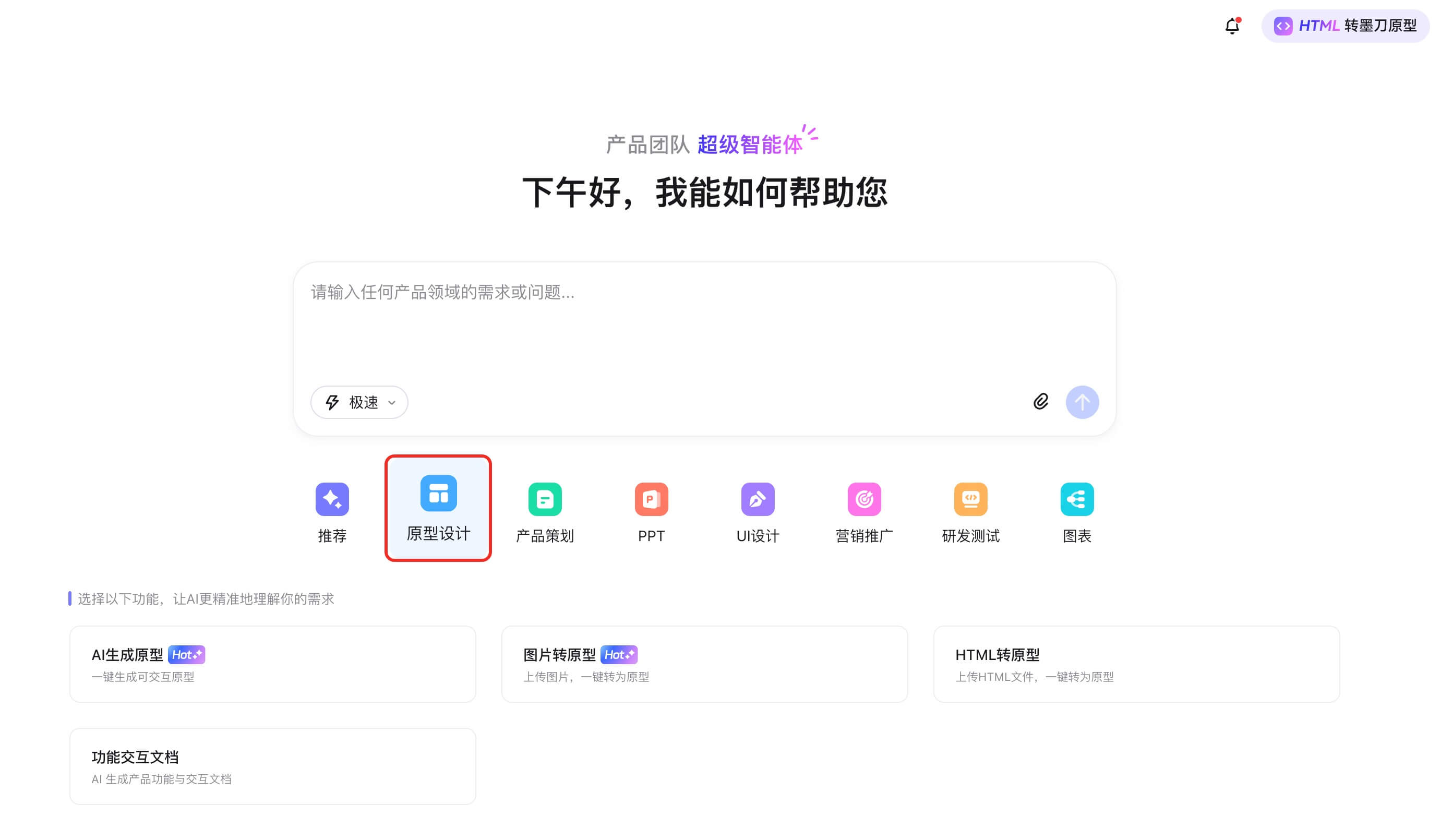Open the 营销推广 marketing icon
The height and width of the screenshot is (840, 1441).
[x=863, y=499]
